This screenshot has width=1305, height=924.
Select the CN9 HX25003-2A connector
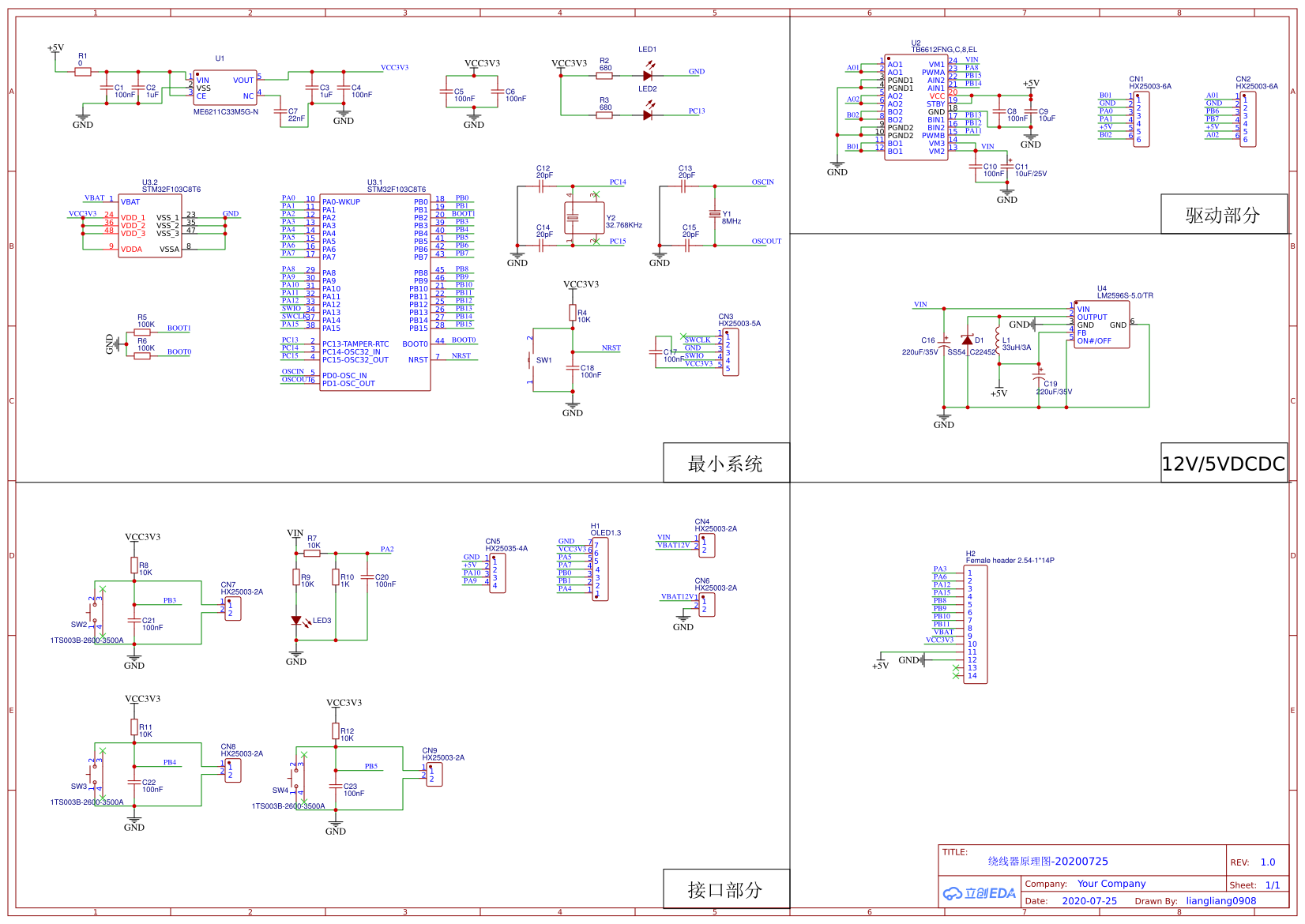coord(434,775)
